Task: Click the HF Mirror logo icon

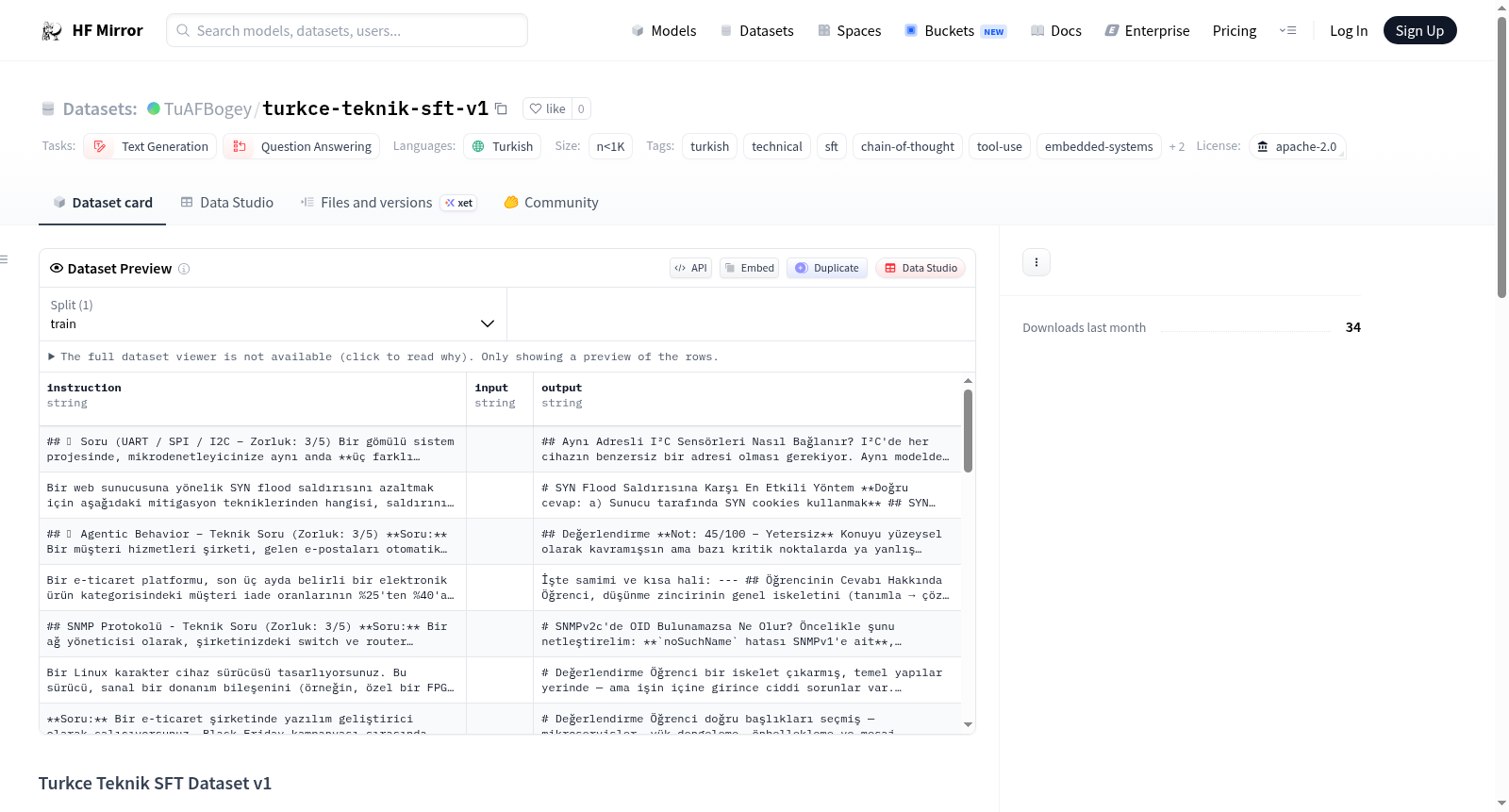Action: click(52, 31)
